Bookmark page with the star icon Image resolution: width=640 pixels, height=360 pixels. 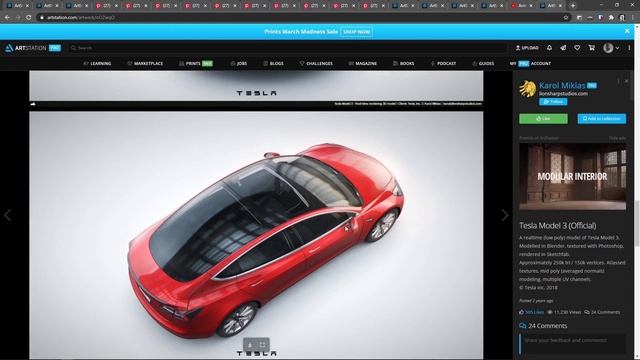[566, 18]
